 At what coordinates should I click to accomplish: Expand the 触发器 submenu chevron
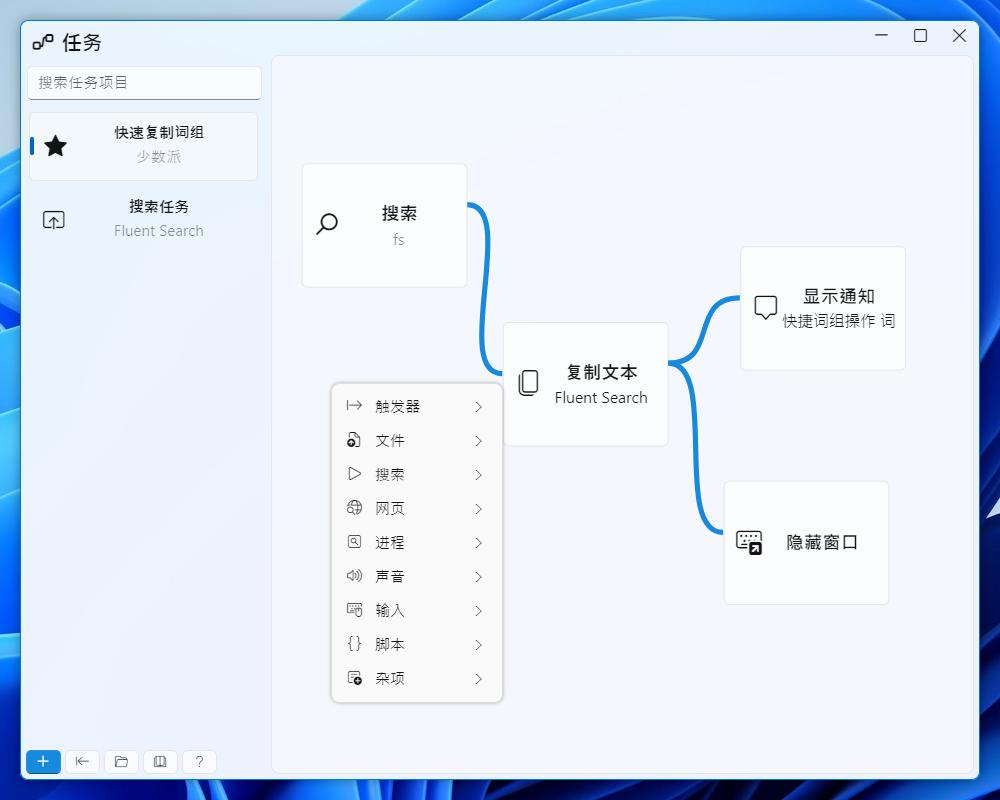point(478,406)
